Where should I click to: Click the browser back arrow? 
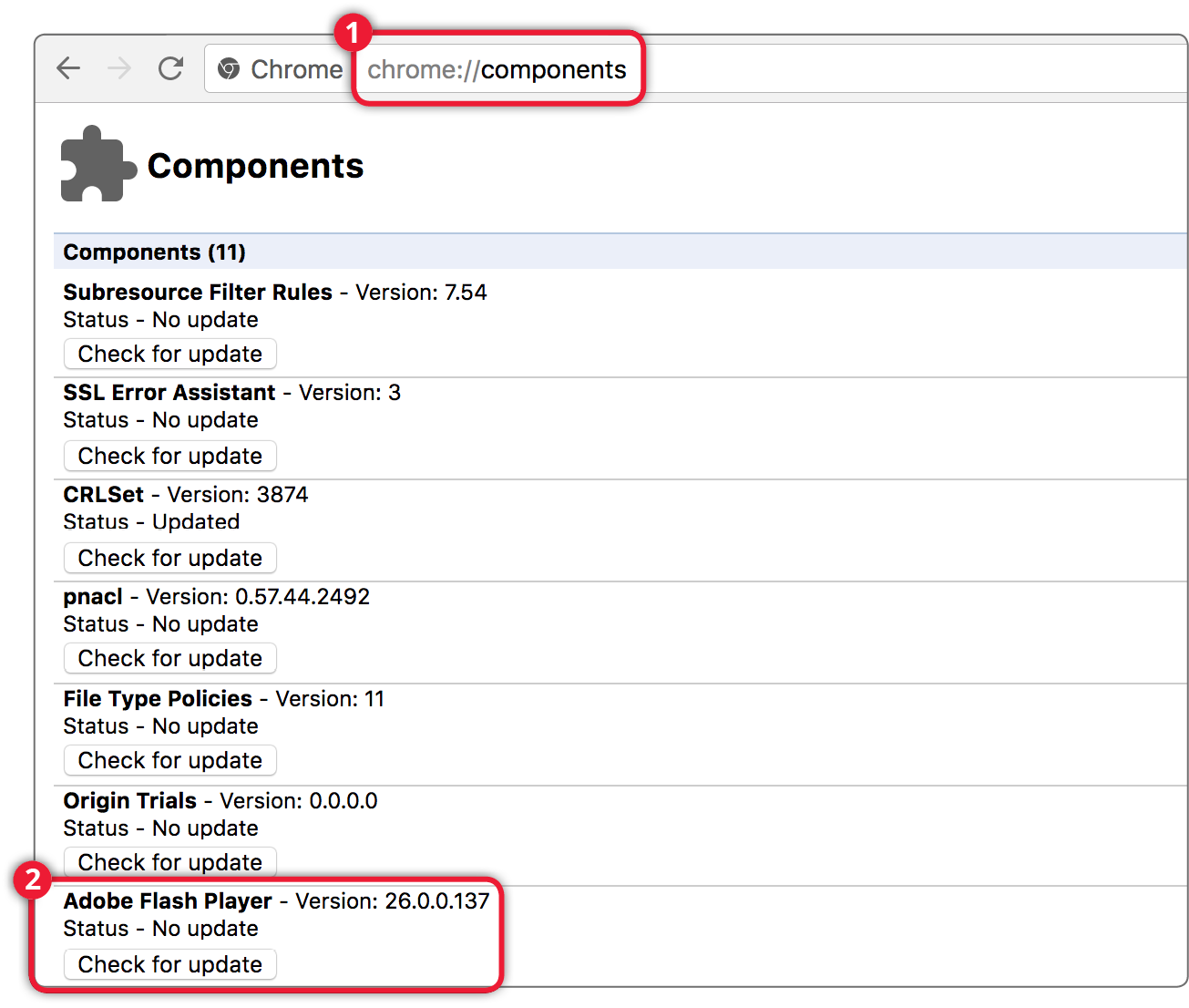tap(68, 68)
